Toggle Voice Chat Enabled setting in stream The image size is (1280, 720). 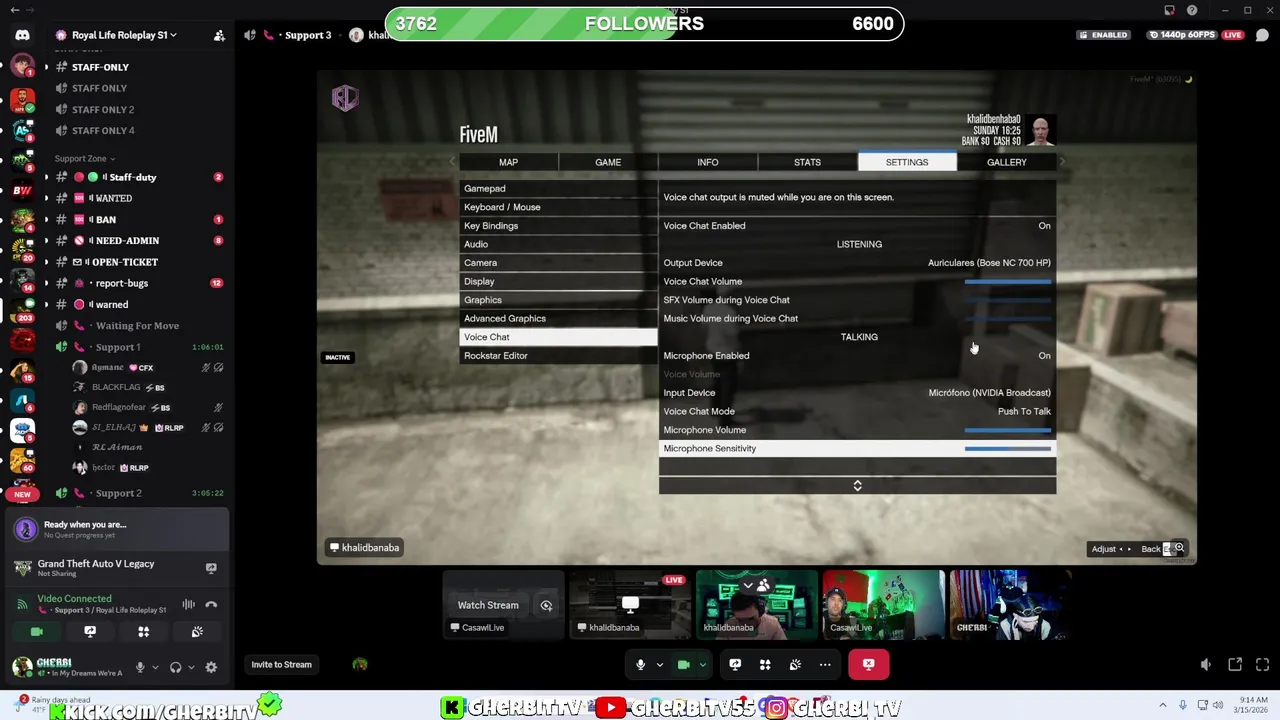pos(857,226)
